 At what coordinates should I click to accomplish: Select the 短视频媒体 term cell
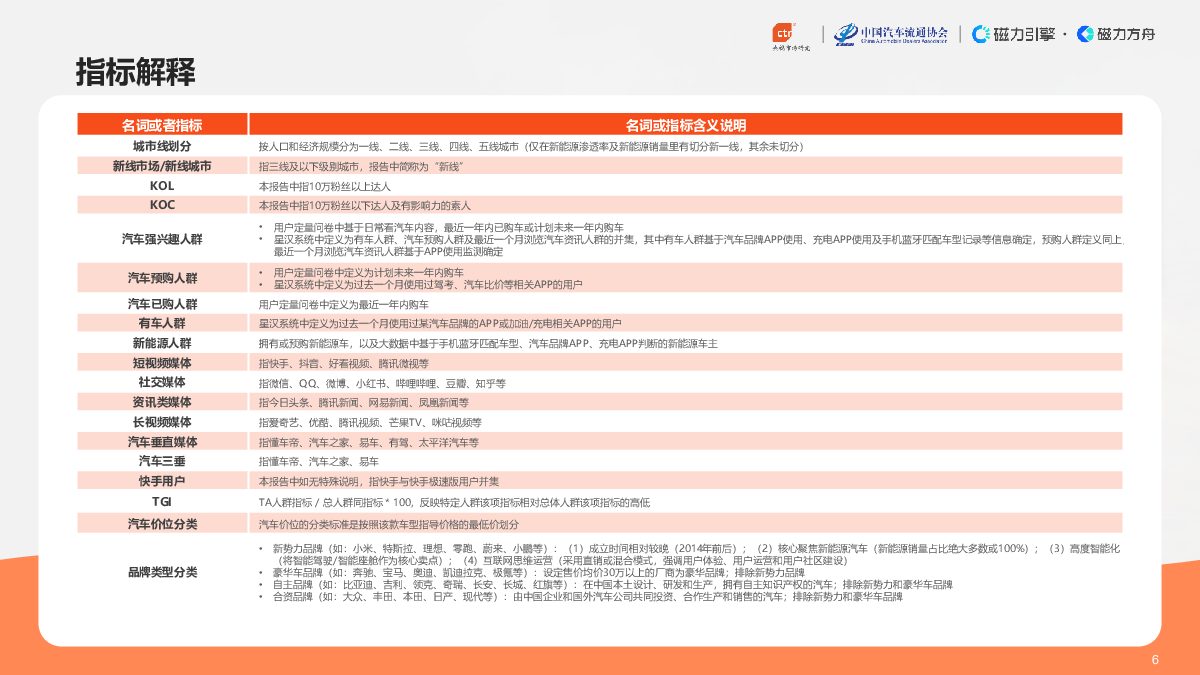(162, 363)
